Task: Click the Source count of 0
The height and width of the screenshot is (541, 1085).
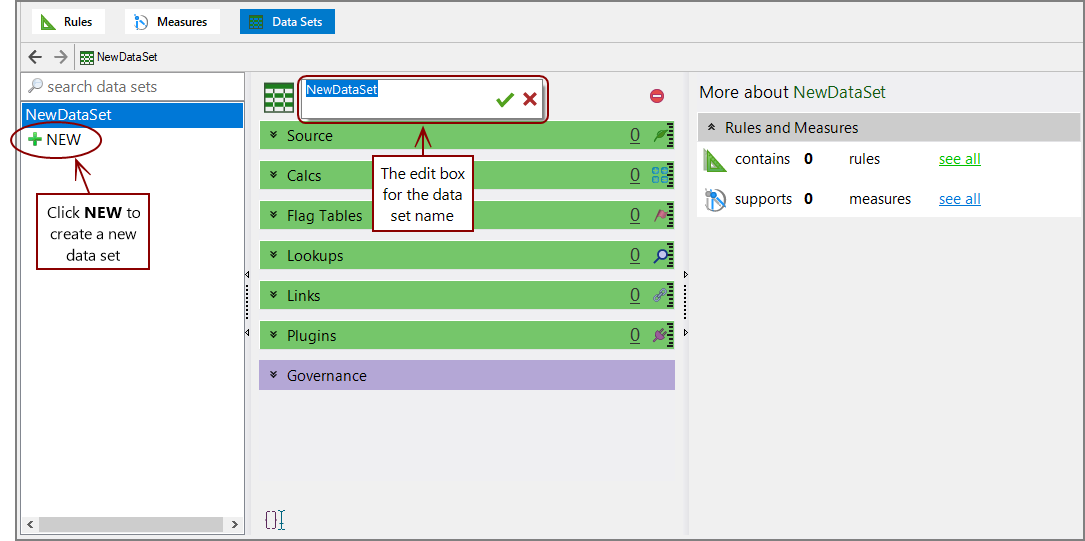Action: [x=635, y=136]
